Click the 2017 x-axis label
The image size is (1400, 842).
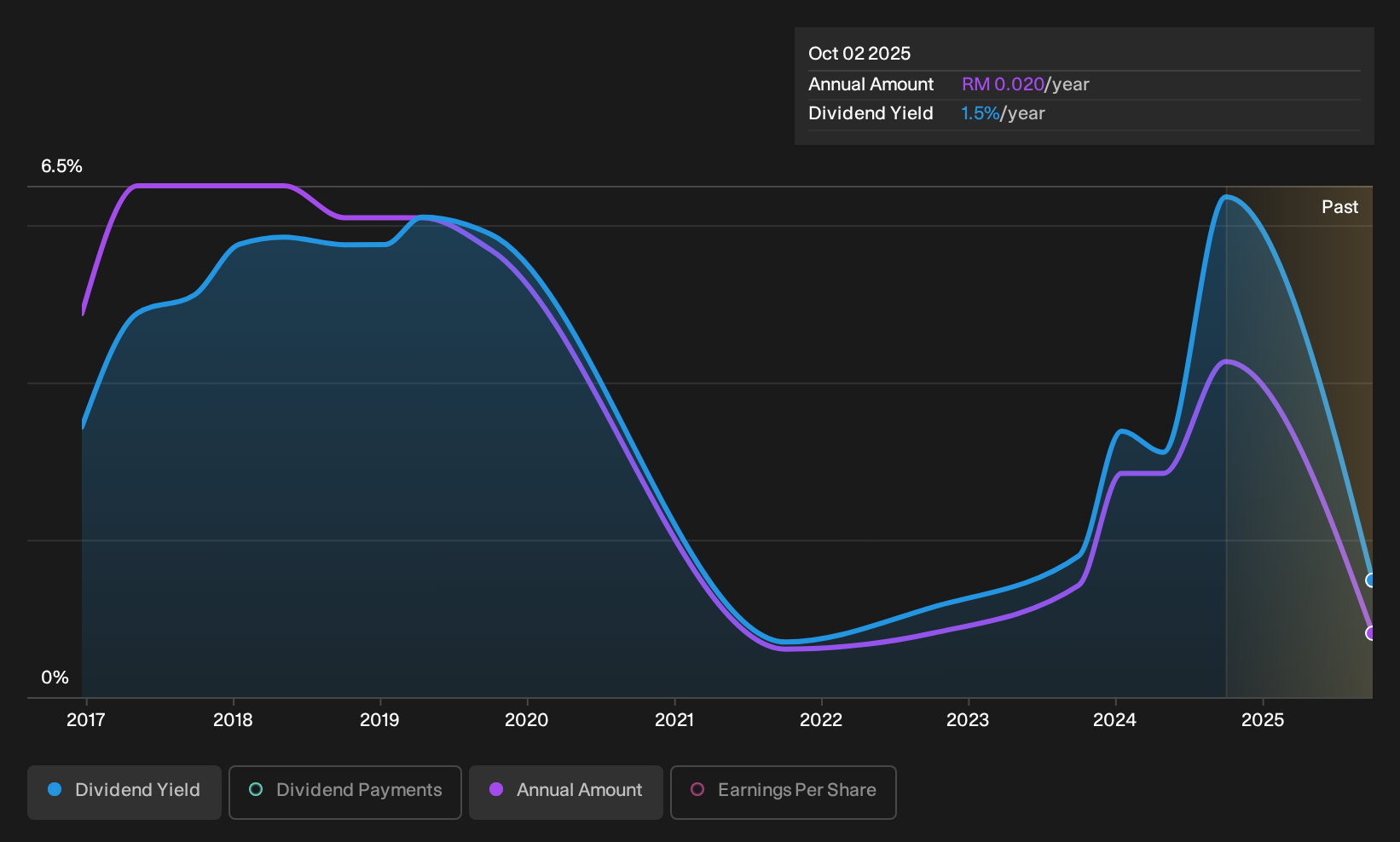pos(86,720)
